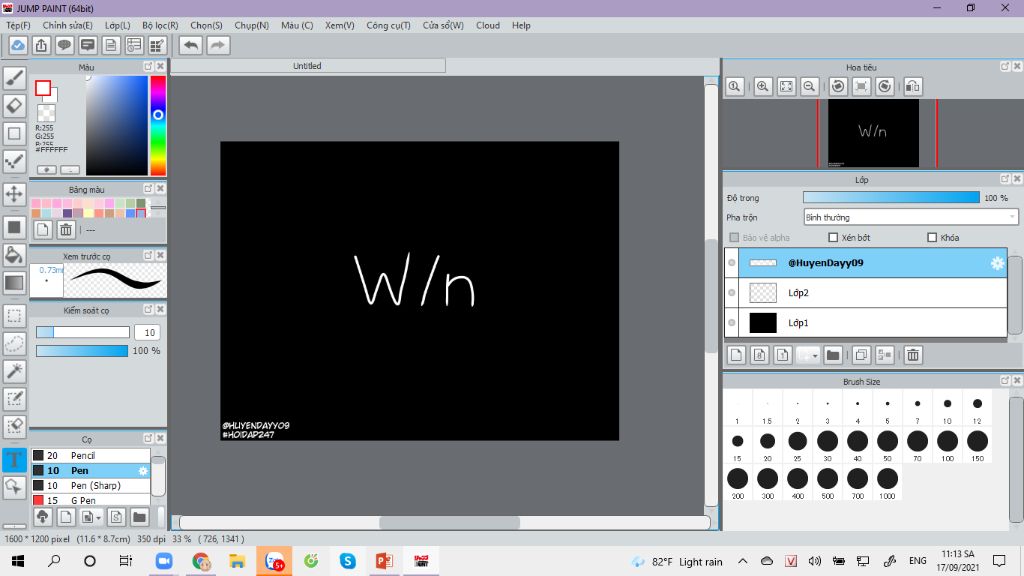The image size is (1024, 576).
Task: Open Chrome from the Windows taskbar
Action: tap(201, 561)
